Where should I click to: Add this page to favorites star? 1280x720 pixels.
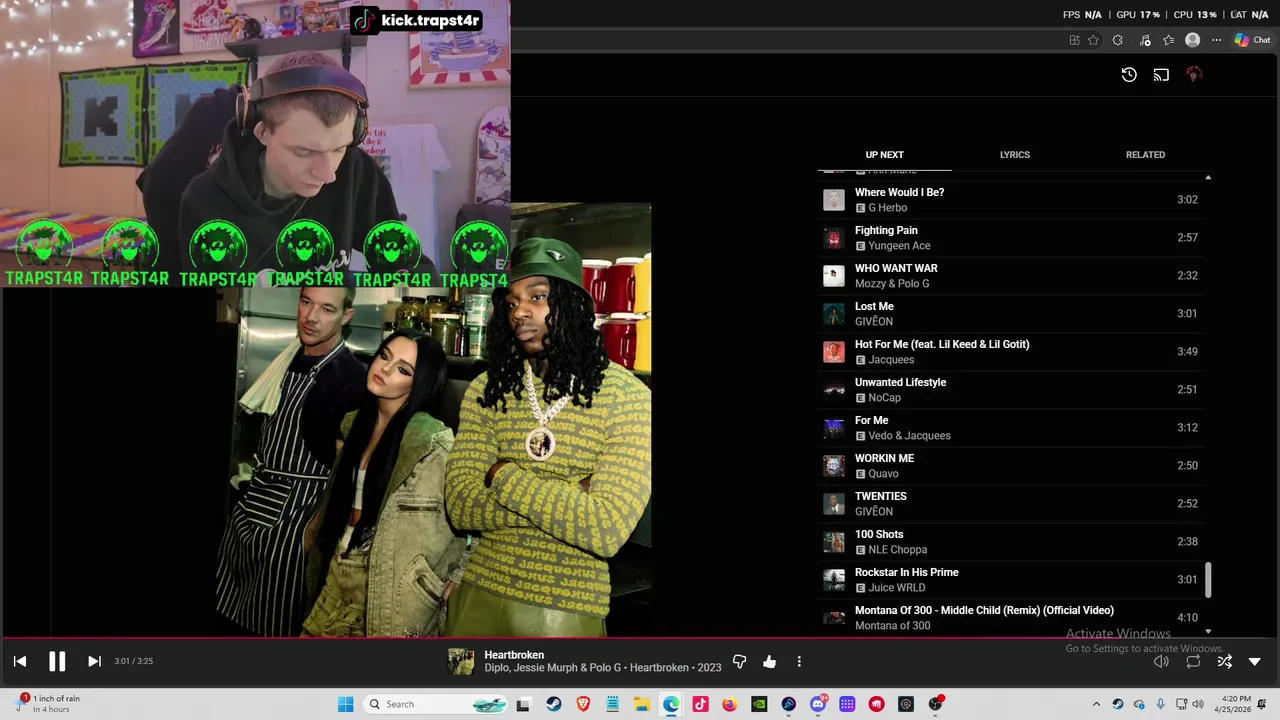[1093, 40]
